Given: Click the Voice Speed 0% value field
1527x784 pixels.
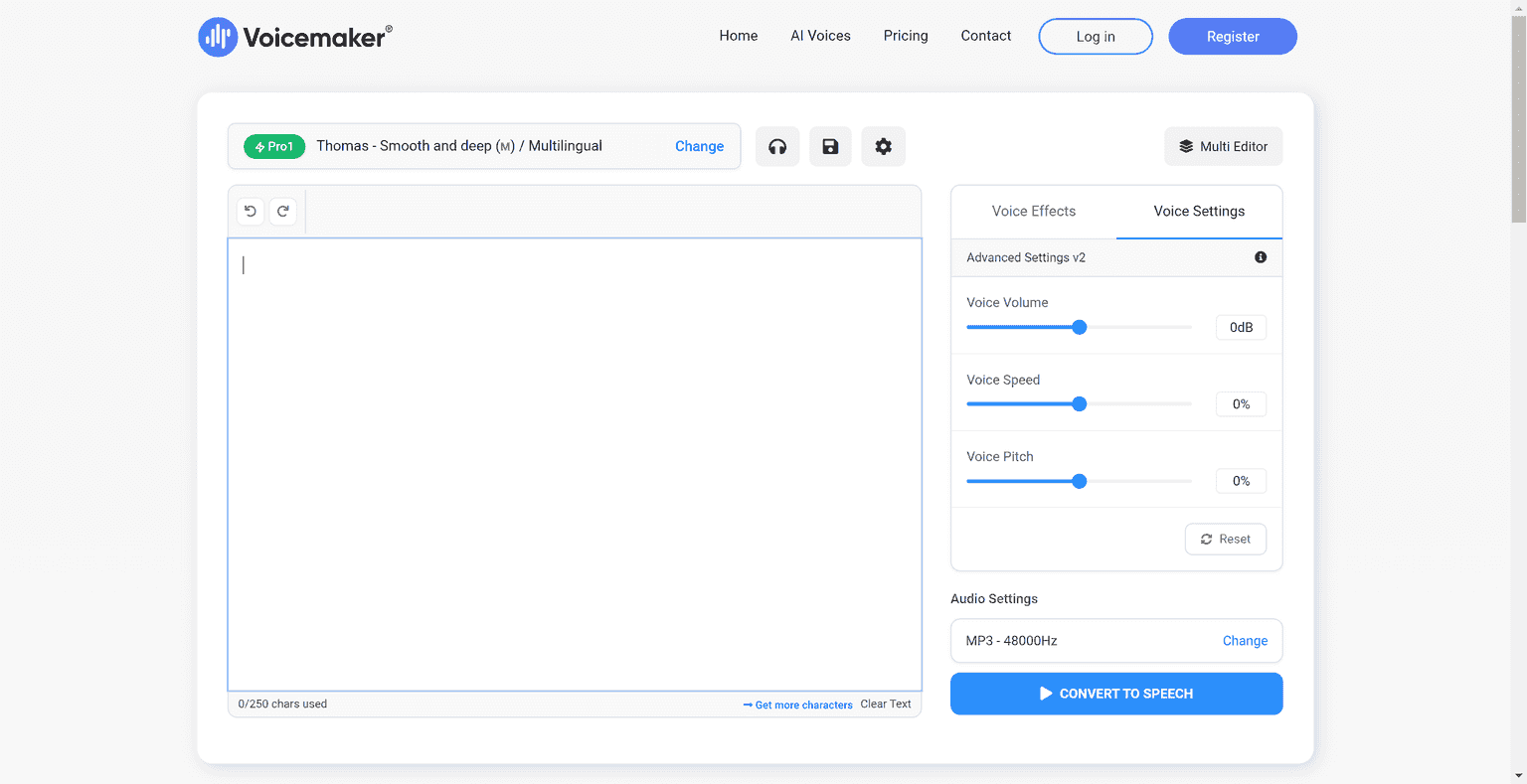Looking at the screenshot, I should 1241,403.
